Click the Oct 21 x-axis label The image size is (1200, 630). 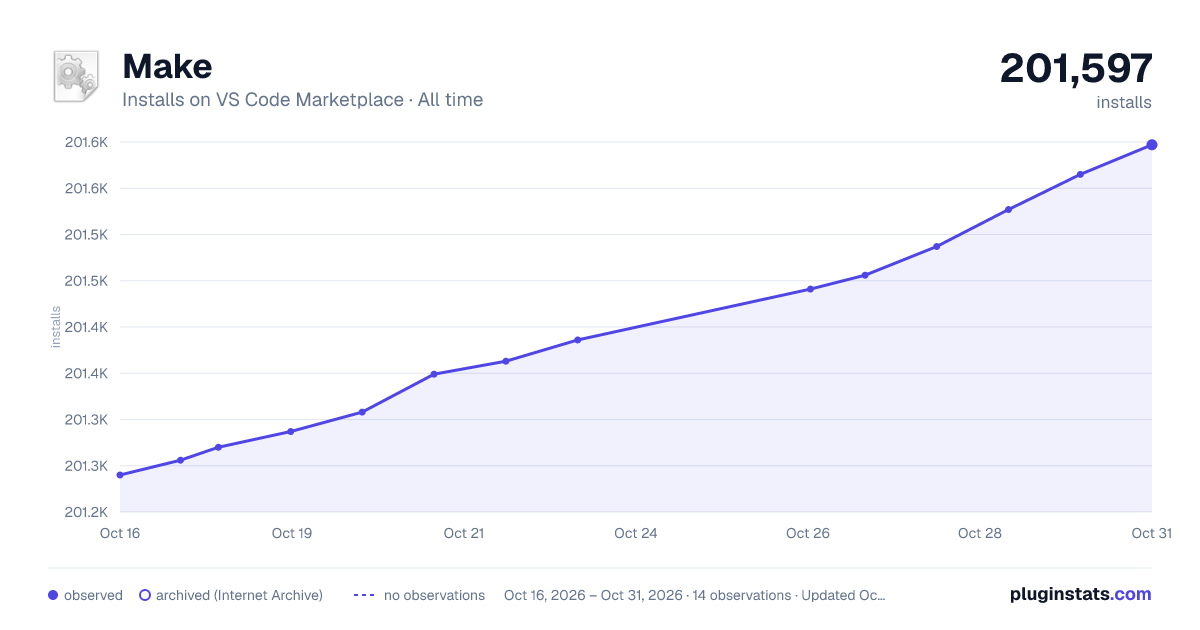click(464, 533)
